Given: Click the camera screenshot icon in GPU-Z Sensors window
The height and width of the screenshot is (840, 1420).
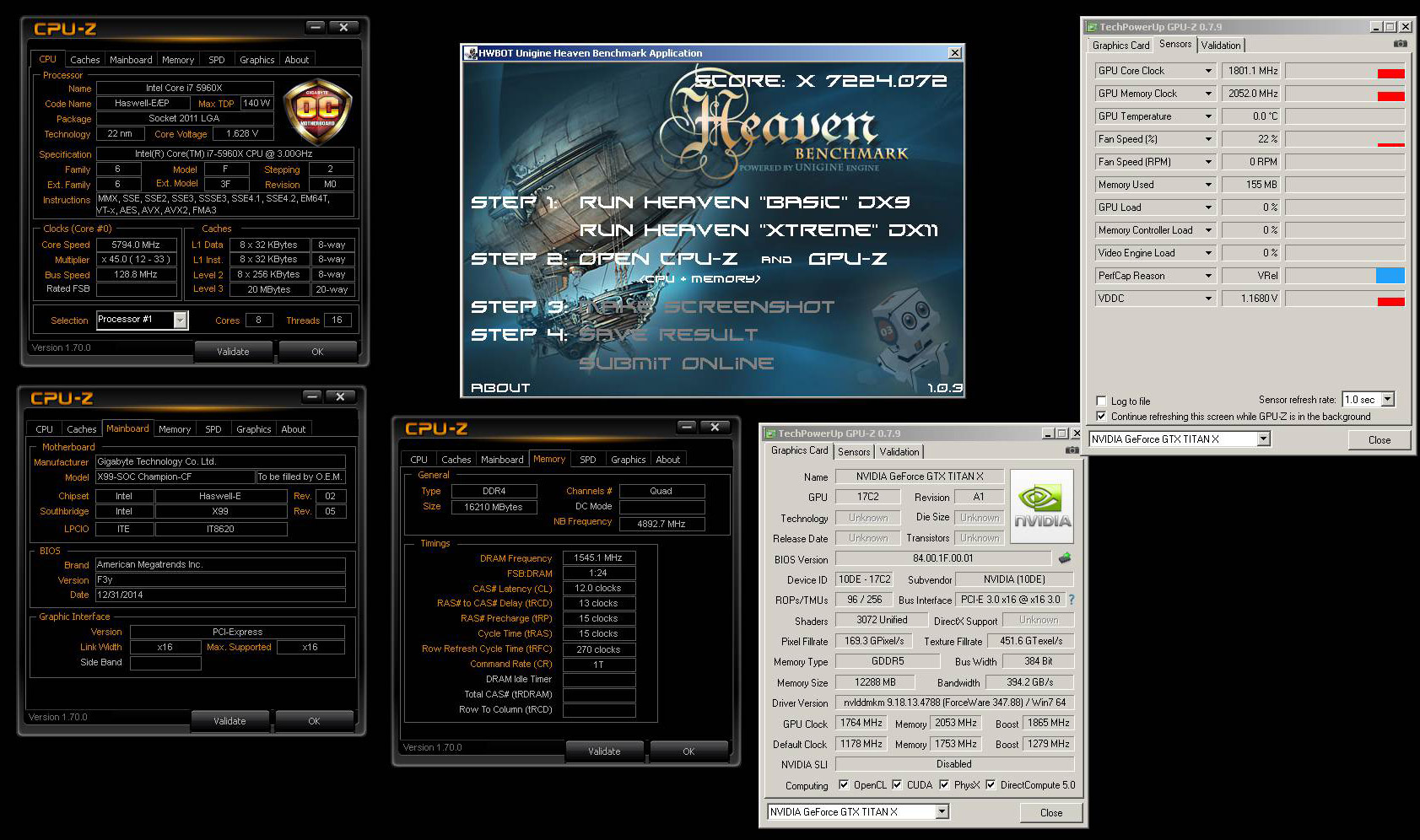Looking at the screenshot, I should (1400, 44).
